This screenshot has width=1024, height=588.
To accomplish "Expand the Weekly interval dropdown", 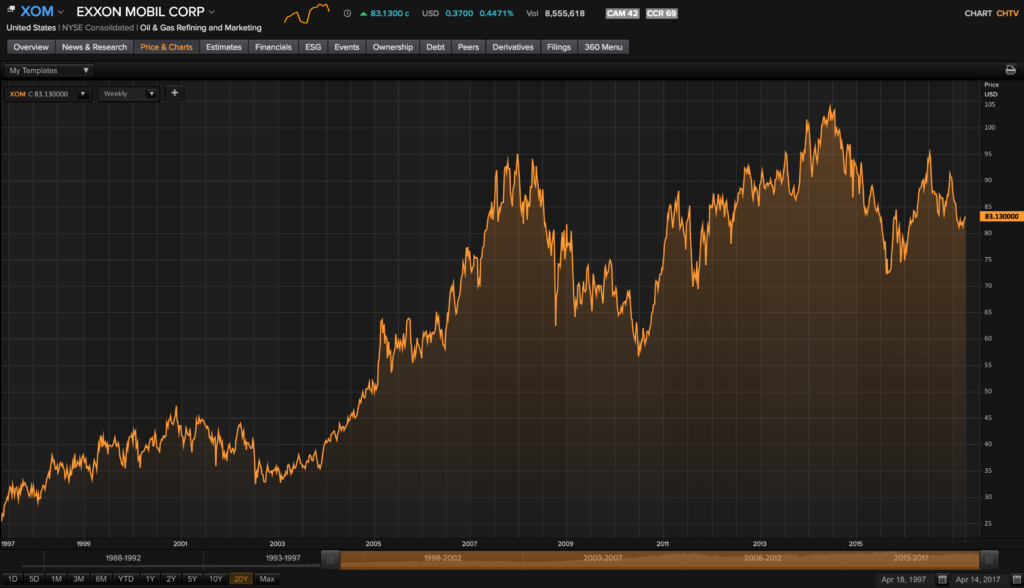I will [x=130, y=93].
